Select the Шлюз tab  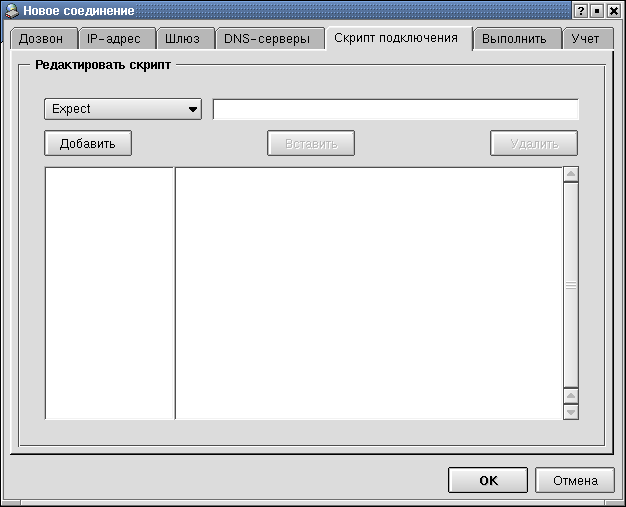coord(182,40)
